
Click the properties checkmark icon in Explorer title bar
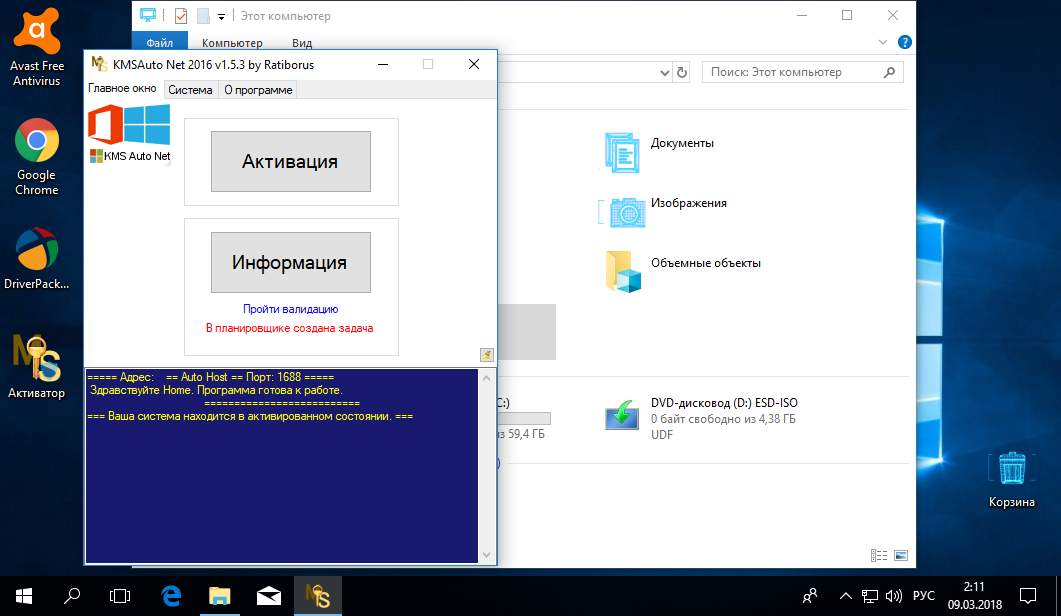[181, 16]
